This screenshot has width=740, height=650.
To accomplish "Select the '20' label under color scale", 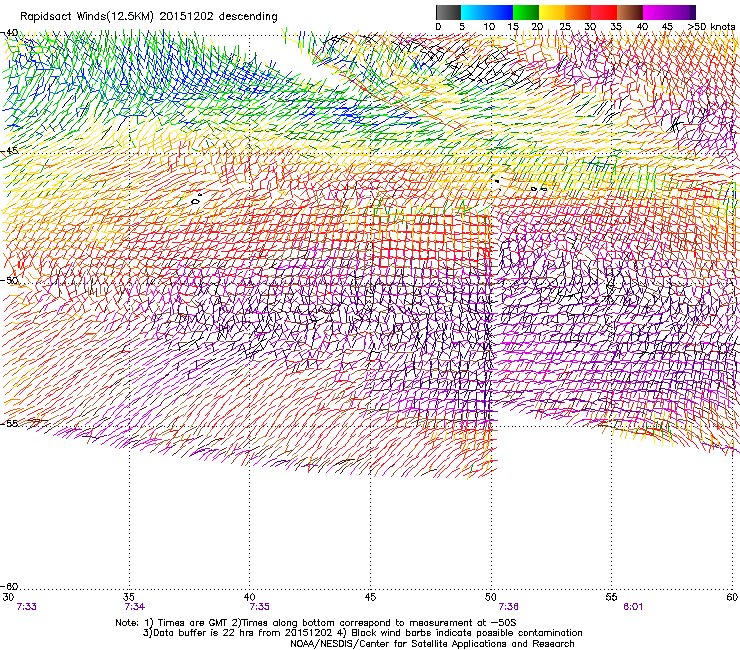I will click(x=538, y=27).
